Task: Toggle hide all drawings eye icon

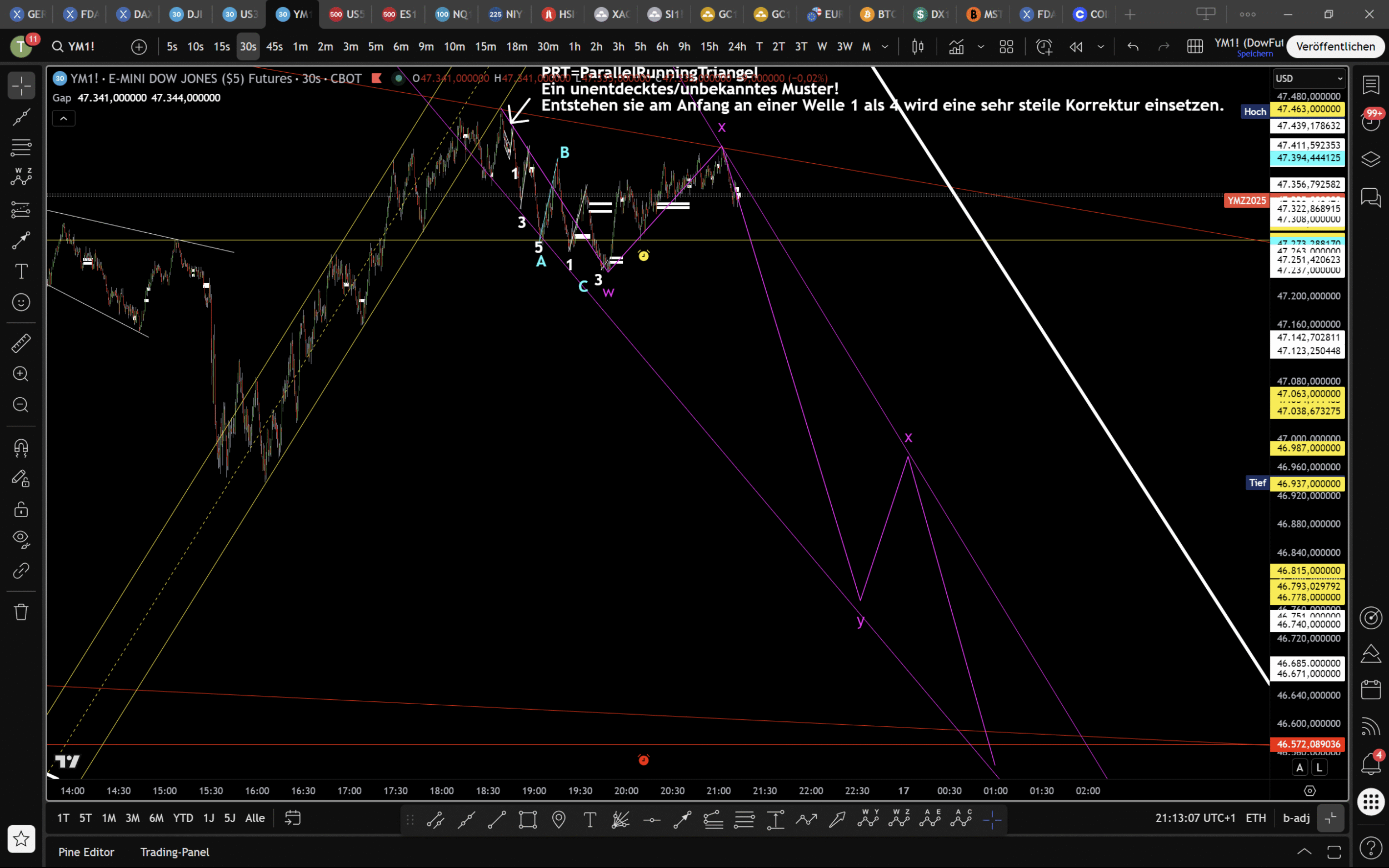Action: tap(21, 539)
